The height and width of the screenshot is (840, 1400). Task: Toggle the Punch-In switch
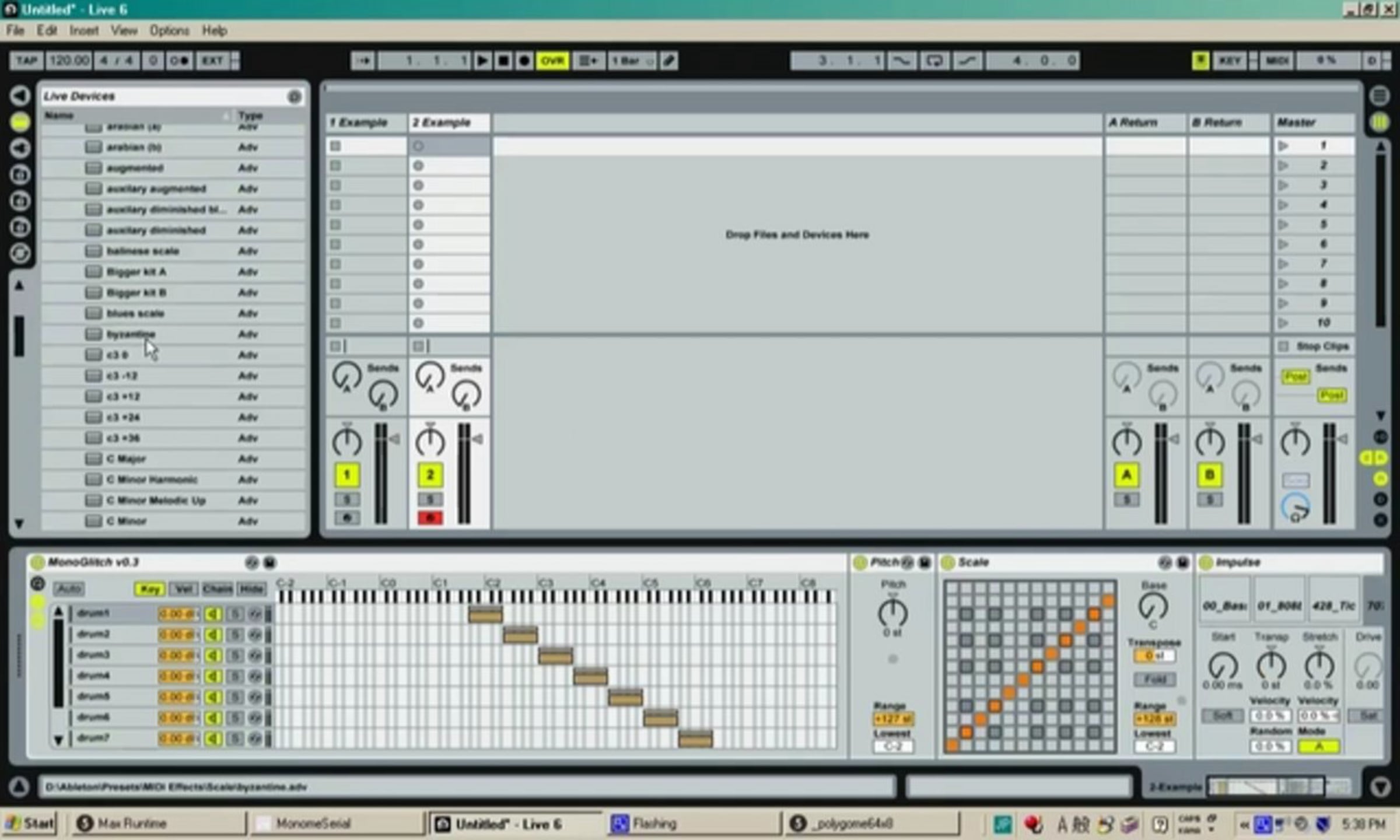click(x=901, y=61)
